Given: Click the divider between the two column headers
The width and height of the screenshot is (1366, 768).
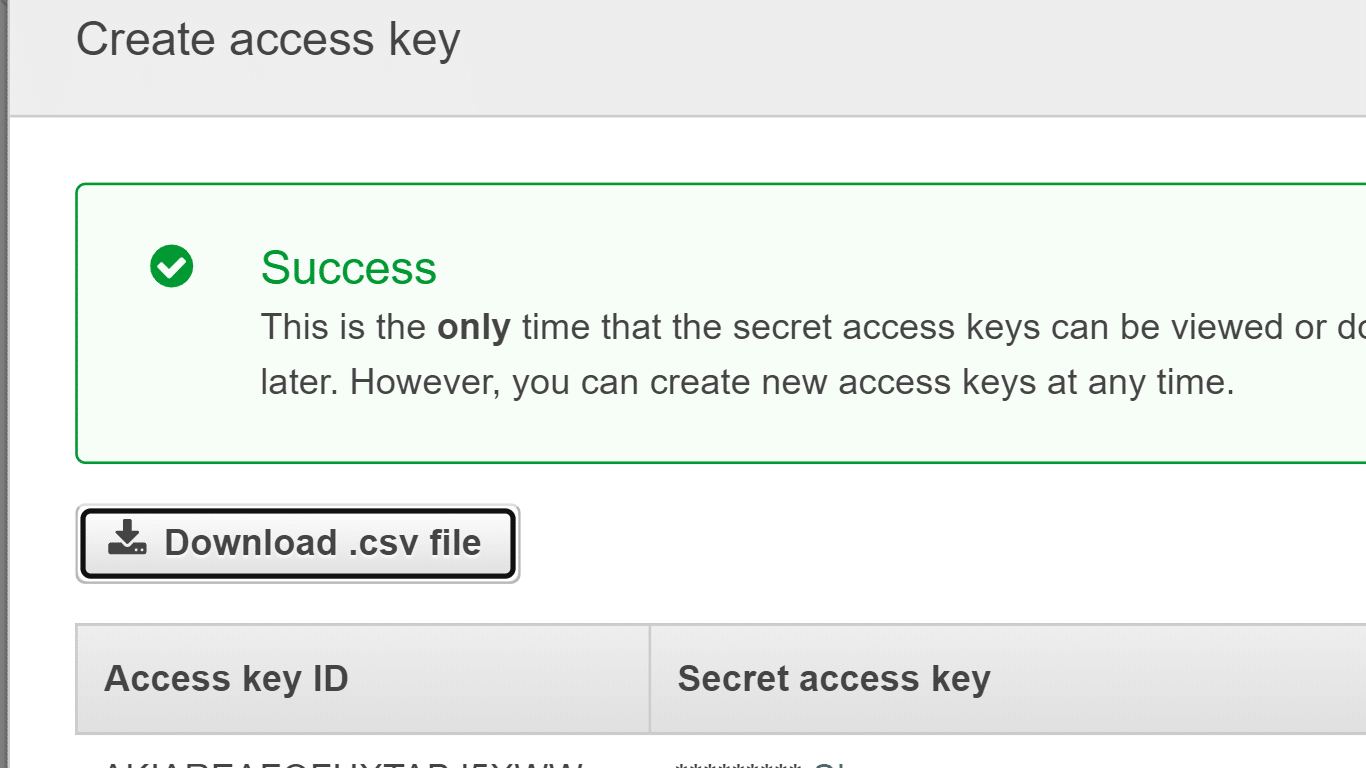Looking at the screenshot, I should click(x=650, y=679).
